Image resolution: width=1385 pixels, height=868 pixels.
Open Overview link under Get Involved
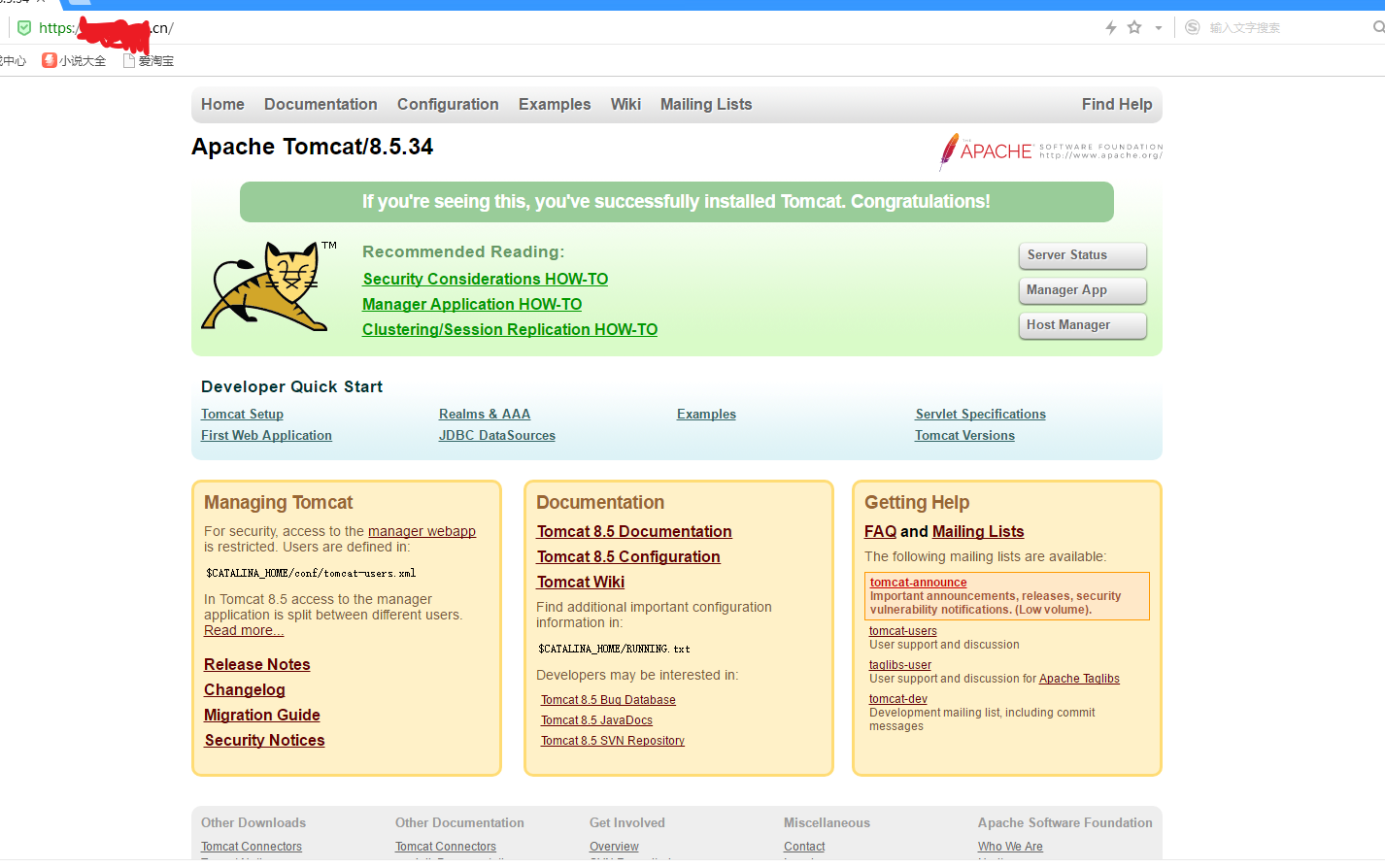tap(614, 847)
